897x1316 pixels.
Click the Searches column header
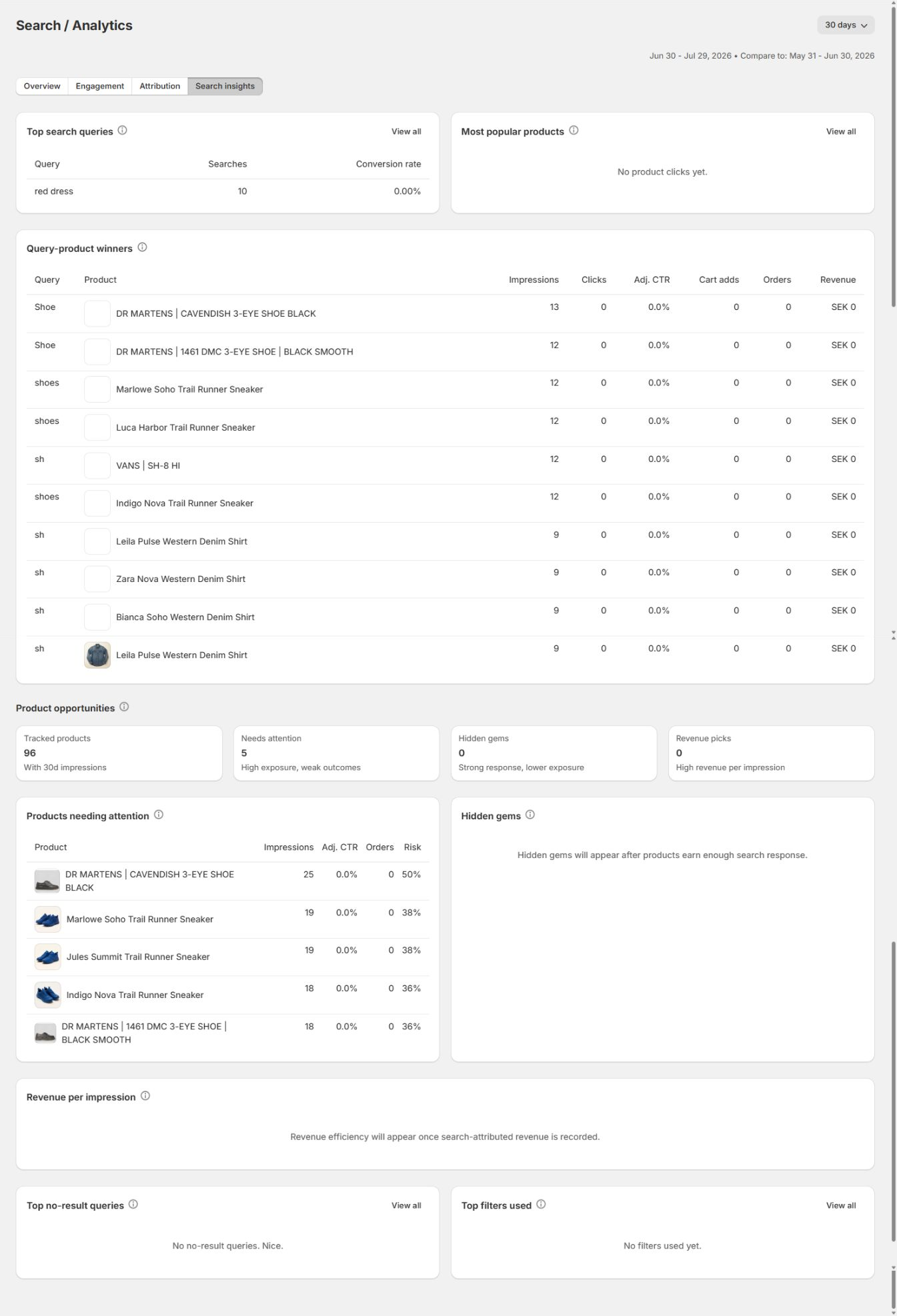tap(227, 164)
